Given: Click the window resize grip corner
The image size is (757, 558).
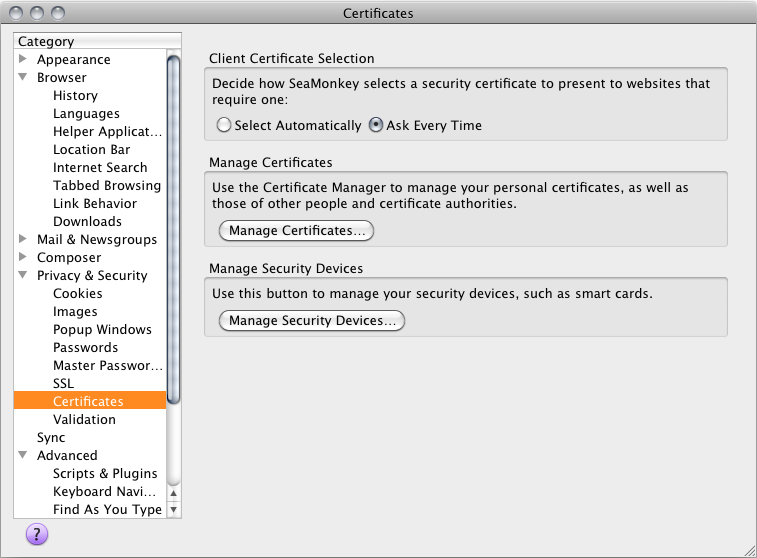Looking at the screenshot, I should 750,551.
